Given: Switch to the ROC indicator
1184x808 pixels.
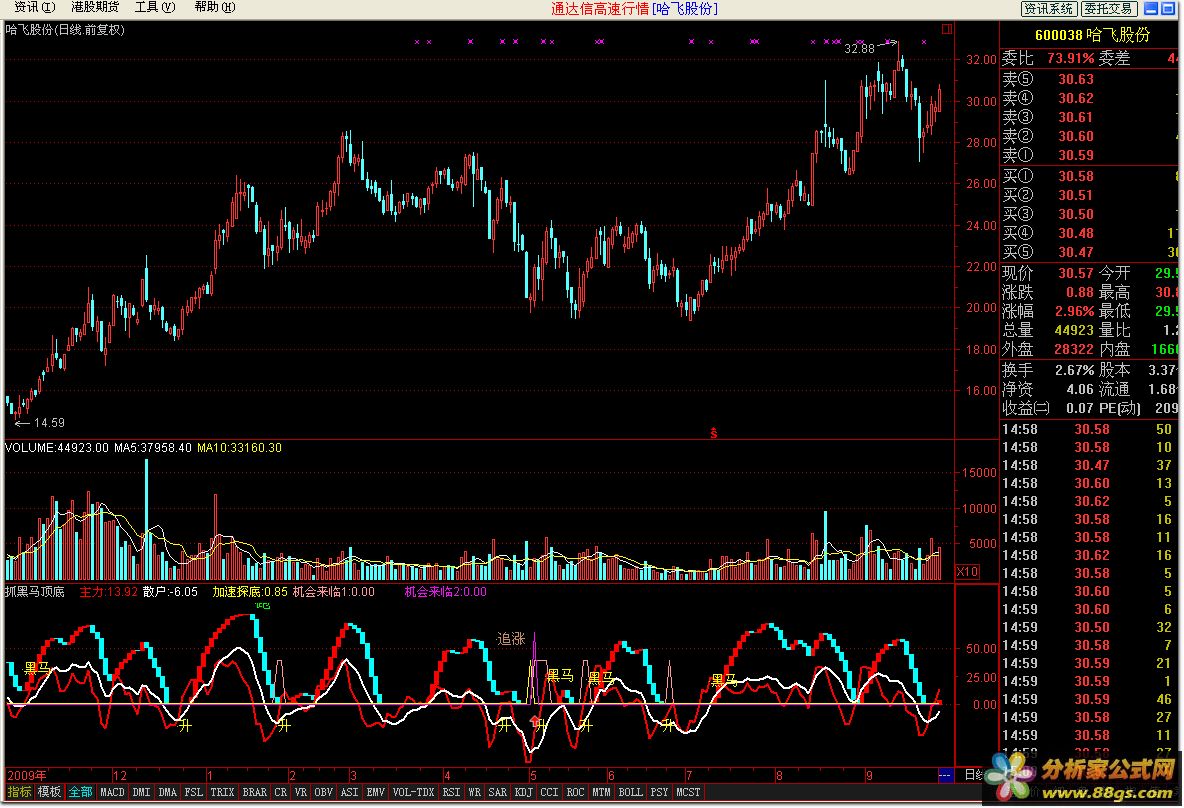Looking at the screenshot, I should pos(575,792).
